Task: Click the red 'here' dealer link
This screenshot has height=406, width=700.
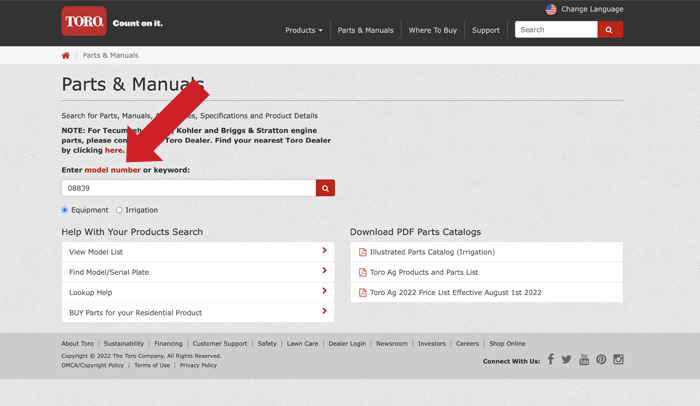Action: pyautogui.click(x=113, y=150)
